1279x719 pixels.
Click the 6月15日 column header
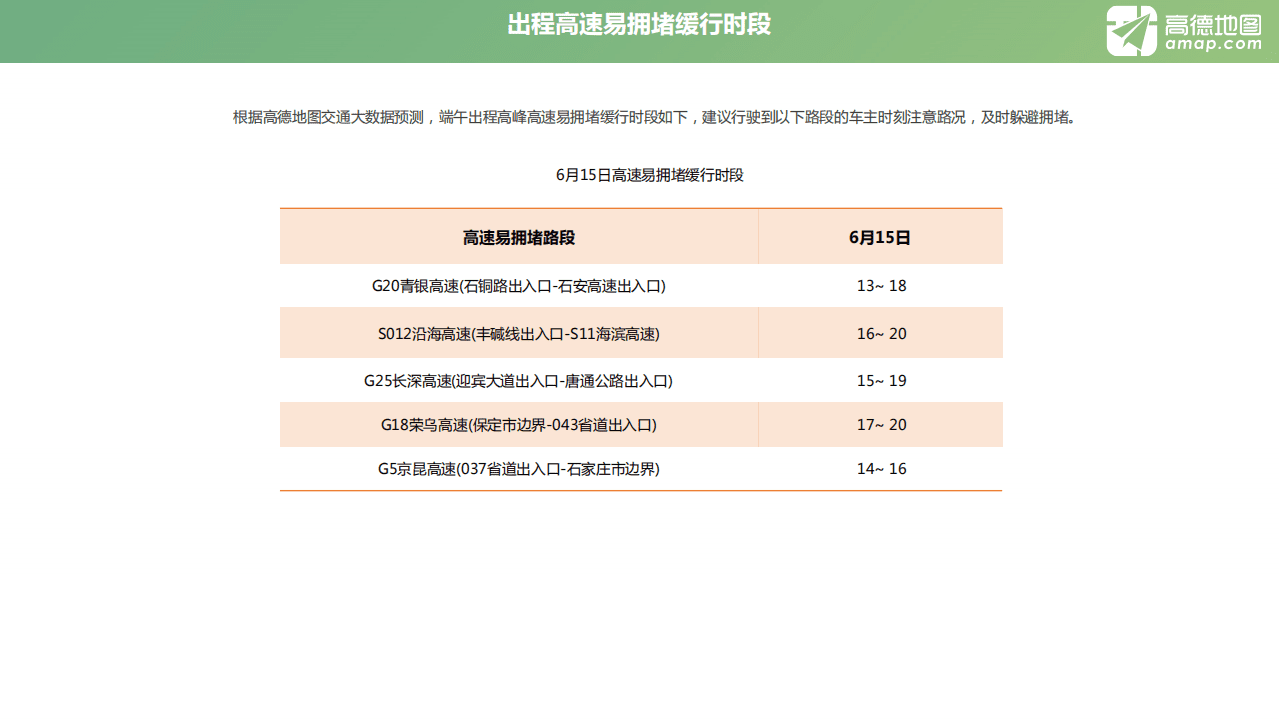[x=880, y=236]
